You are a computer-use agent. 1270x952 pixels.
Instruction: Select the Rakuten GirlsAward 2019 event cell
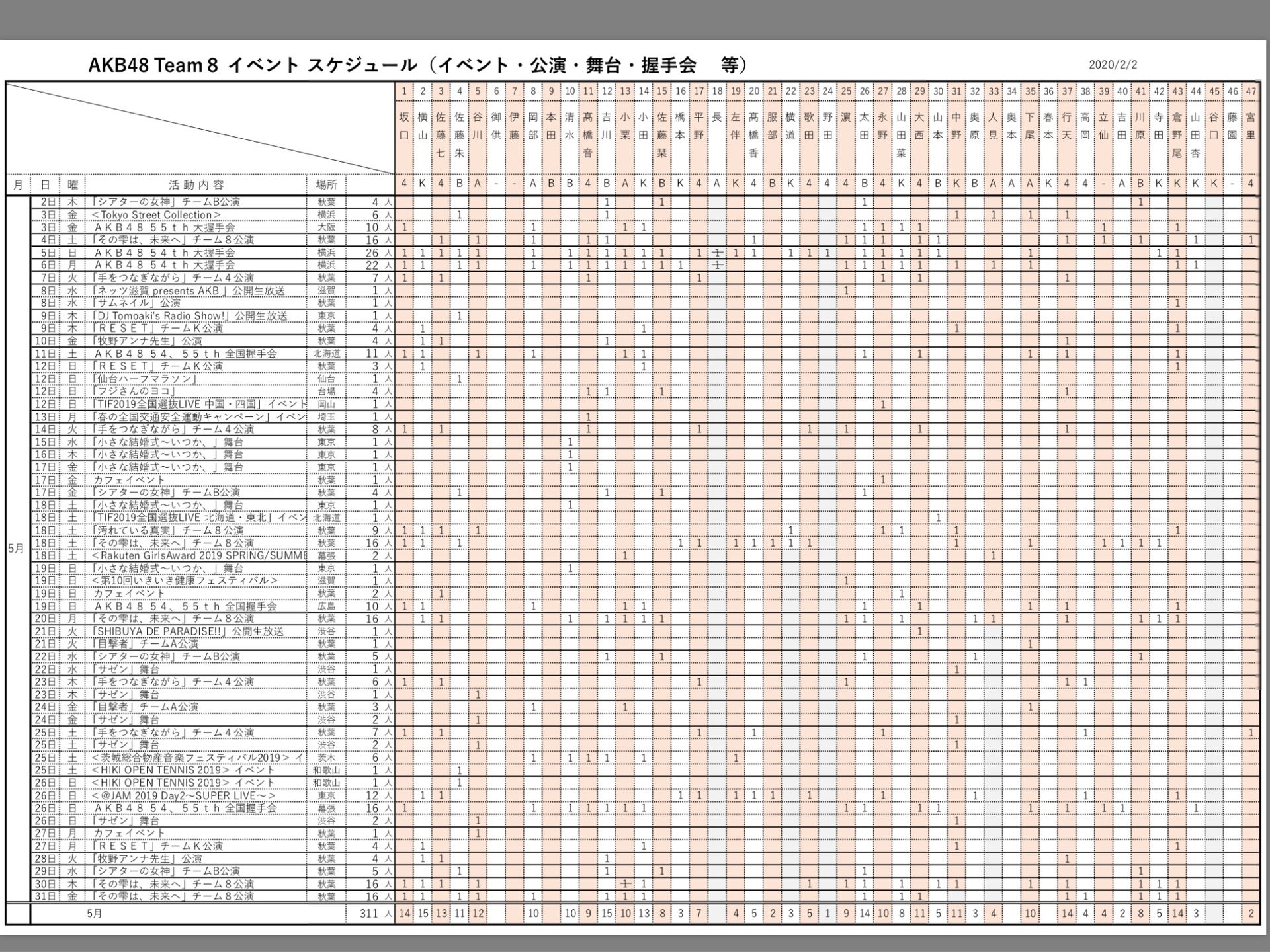[x=198, y=555]
